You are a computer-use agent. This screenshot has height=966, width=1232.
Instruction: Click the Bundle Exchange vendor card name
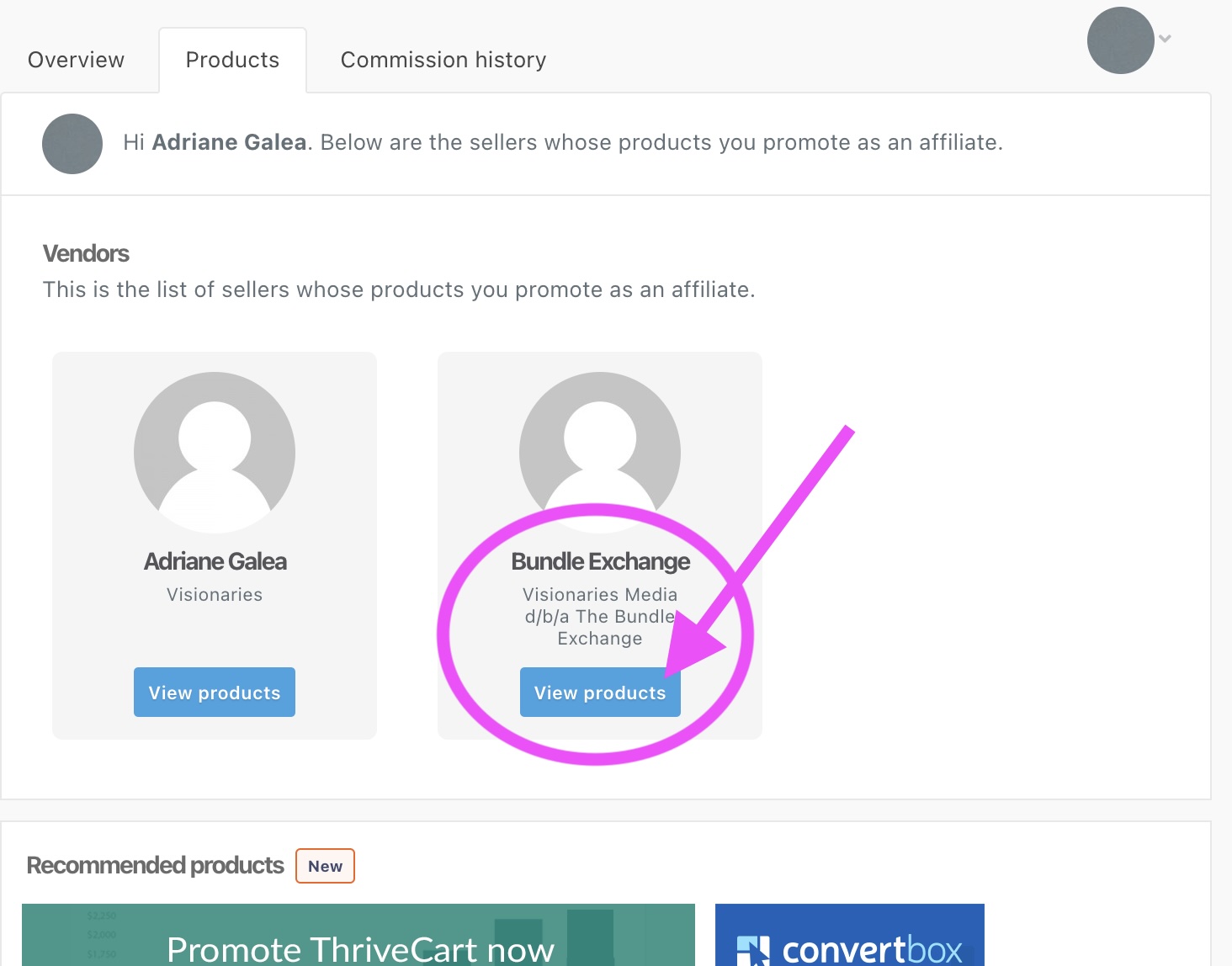coord(600,561)
